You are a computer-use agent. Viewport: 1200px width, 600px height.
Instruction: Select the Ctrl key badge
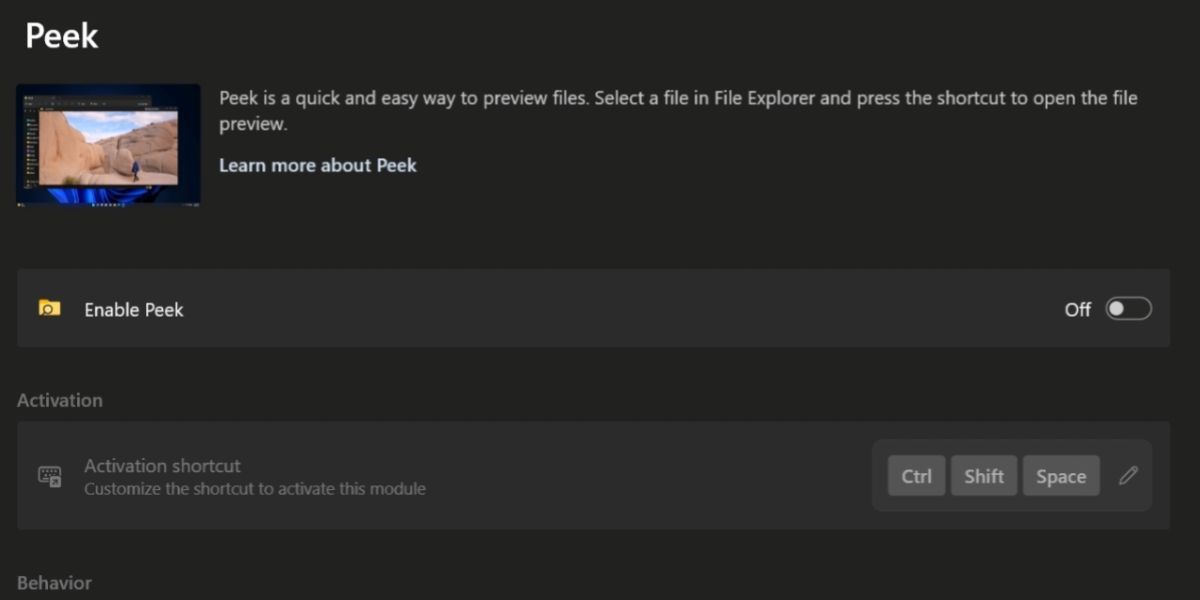point(916,476)
